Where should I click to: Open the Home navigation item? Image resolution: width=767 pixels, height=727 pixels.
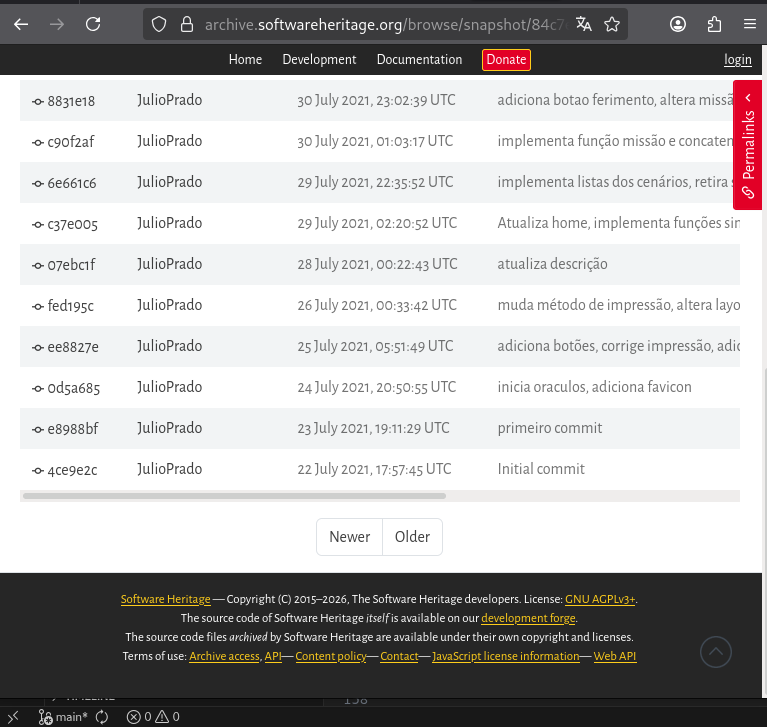point(245,60)
